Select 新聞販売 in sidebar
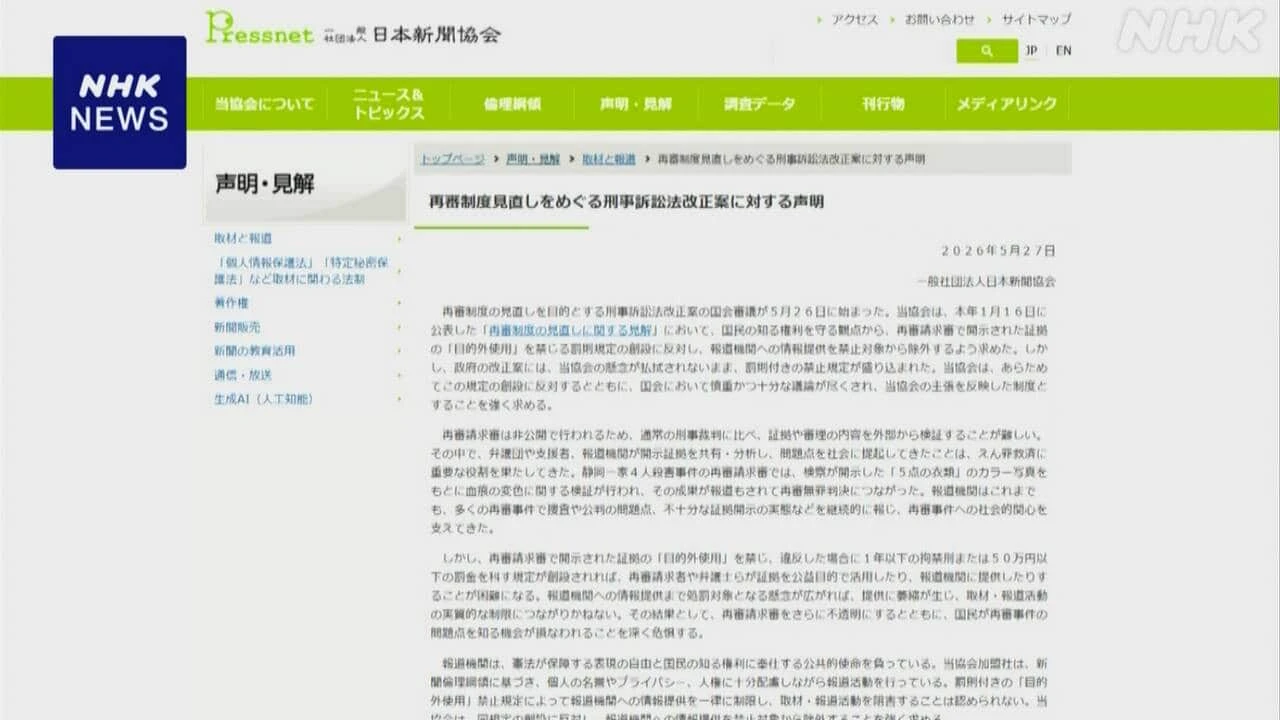 [237, 327]
